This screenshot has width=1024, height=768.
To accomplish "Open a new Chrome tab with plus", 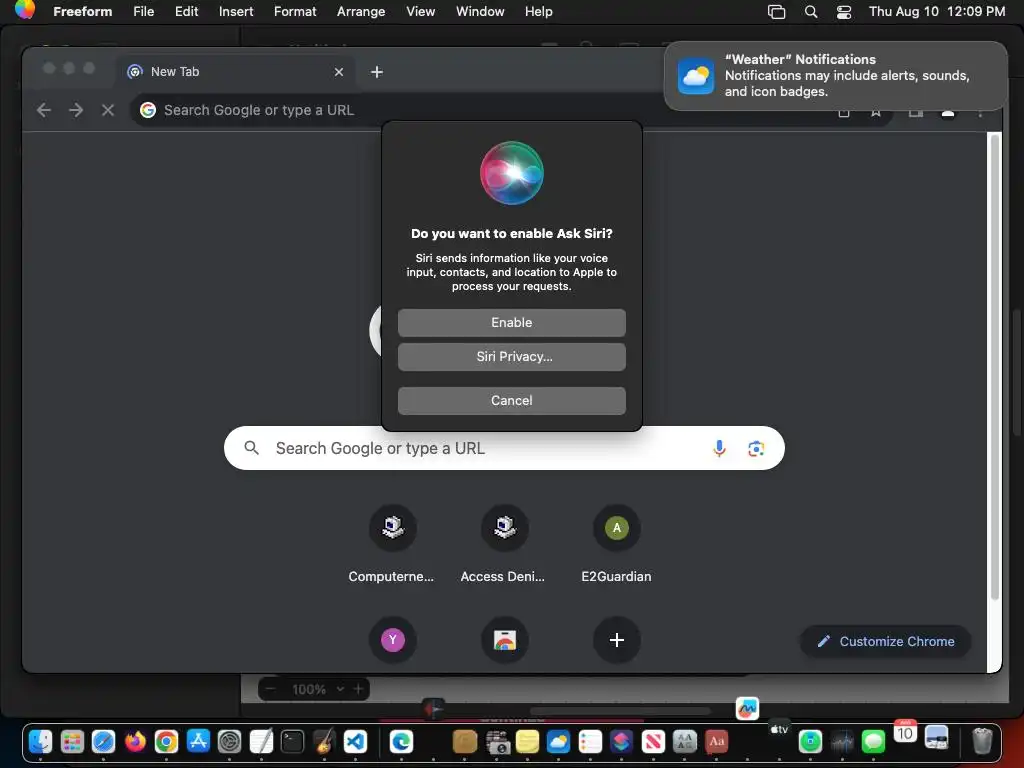I will click(x=377, y=72).
